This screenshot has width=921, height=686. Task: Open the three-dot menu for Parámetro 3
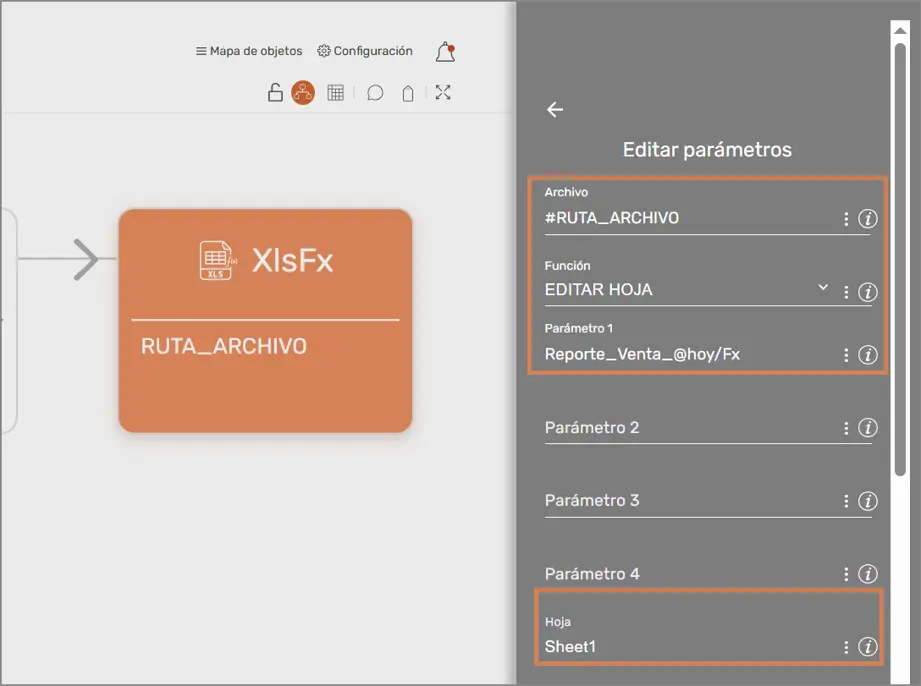click(x=846, y=501)
